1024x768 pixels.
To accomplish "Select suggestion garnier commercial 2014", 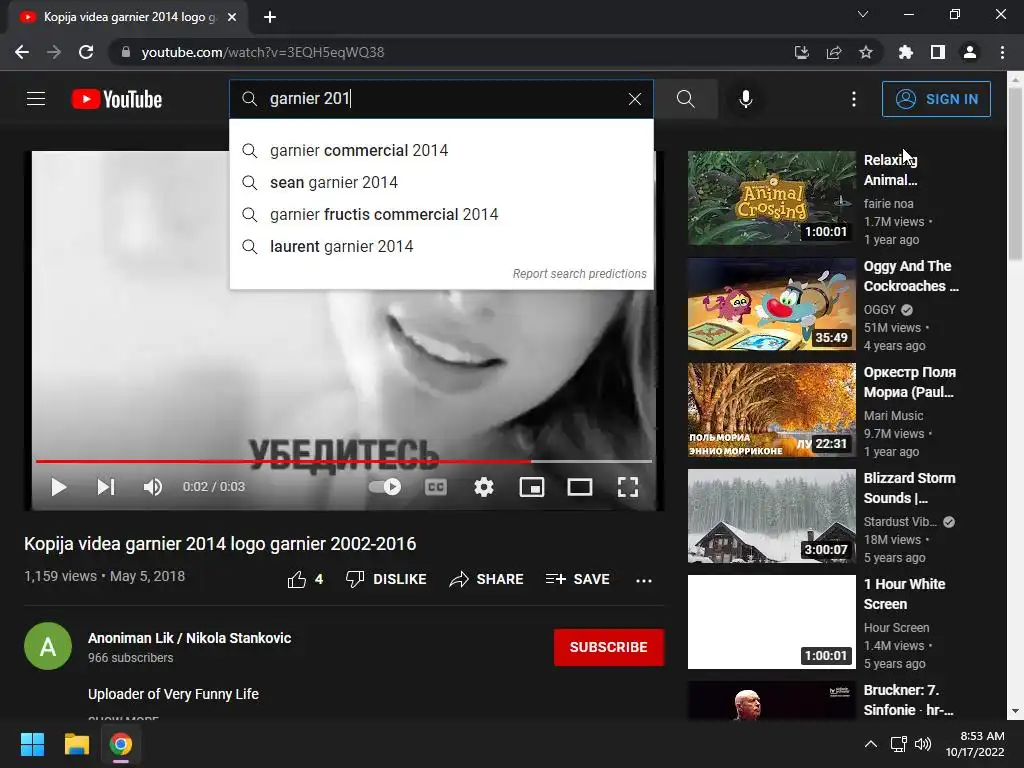I will click(x=441, y=150).
